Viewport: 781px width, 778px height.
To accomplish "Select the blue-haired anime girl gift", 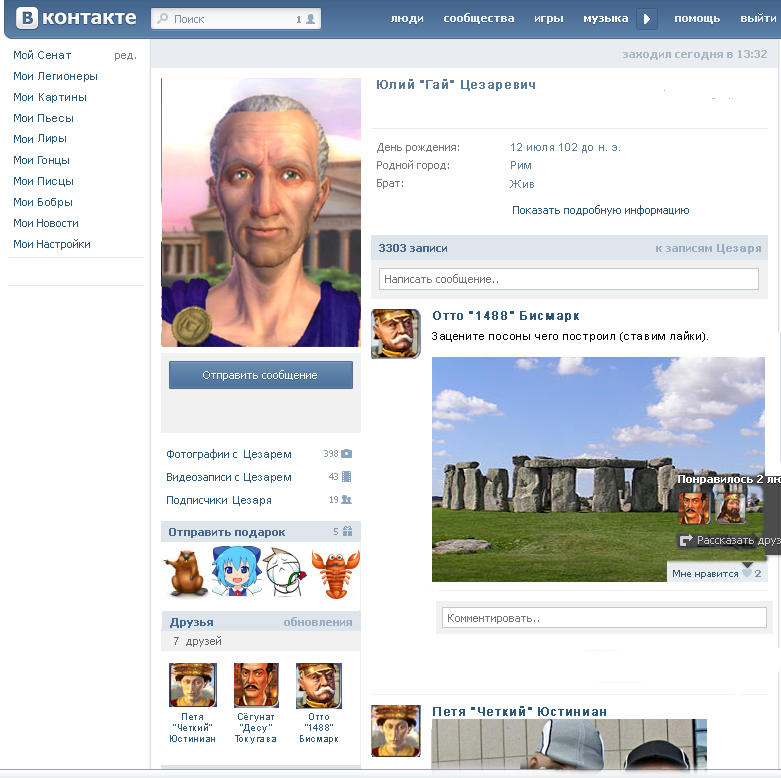I will tap(236, 571).
